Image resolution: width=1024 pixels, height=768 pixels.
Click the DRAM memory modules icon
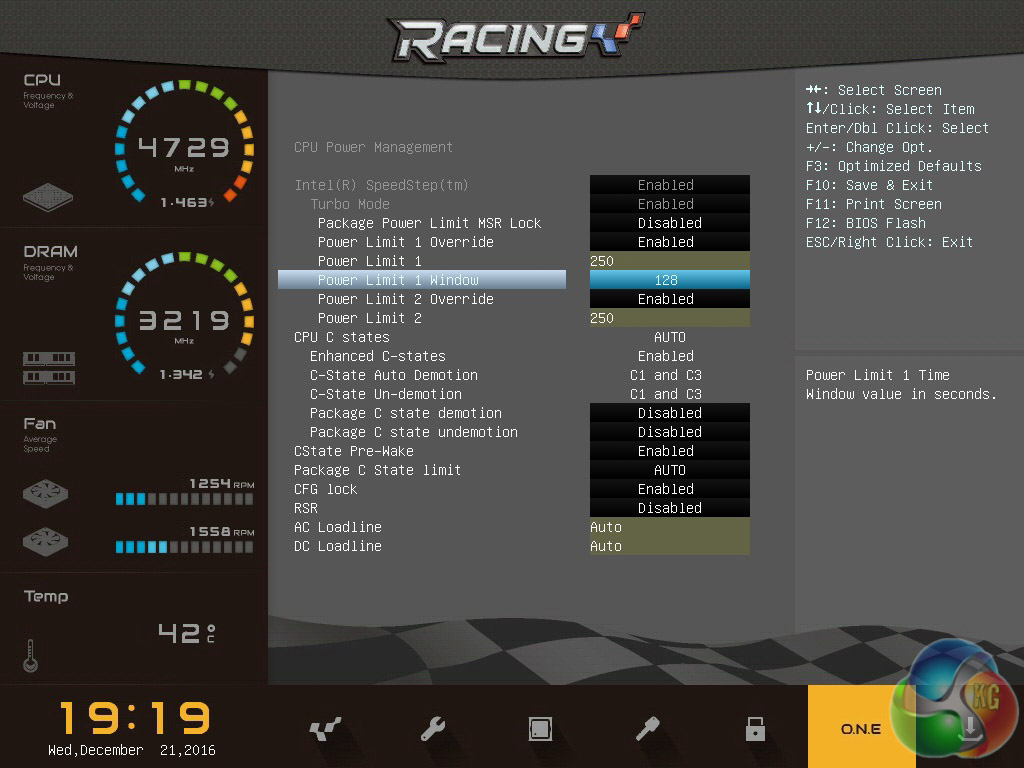49,368
